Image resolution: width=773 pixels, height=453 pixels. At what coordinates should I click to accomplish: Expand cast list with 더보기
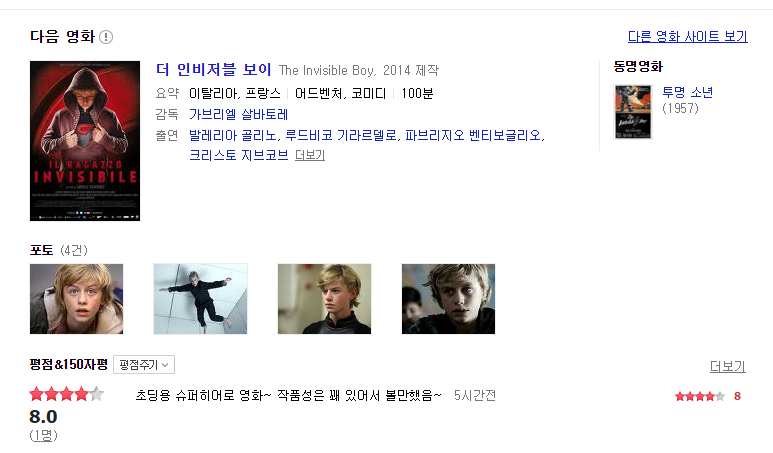point(310,155)
